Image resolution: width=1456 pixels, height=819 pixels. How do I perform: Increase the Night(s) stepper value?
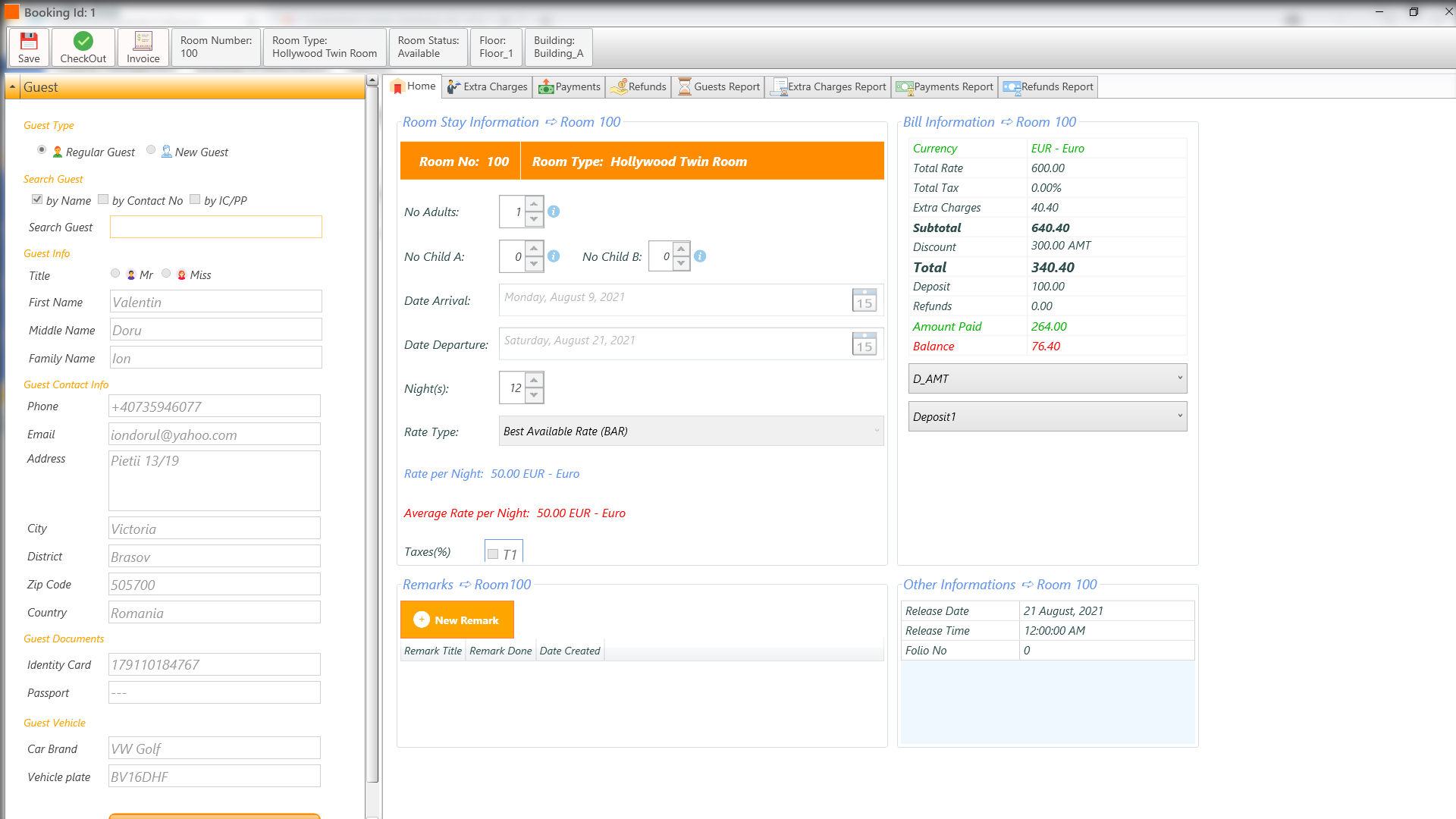(x=535, y=381)
